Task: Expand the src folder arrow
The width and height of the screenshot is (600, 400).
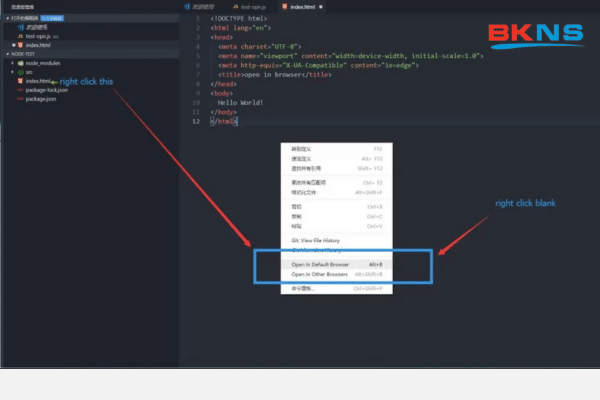Action: click(x=13, y=72)
